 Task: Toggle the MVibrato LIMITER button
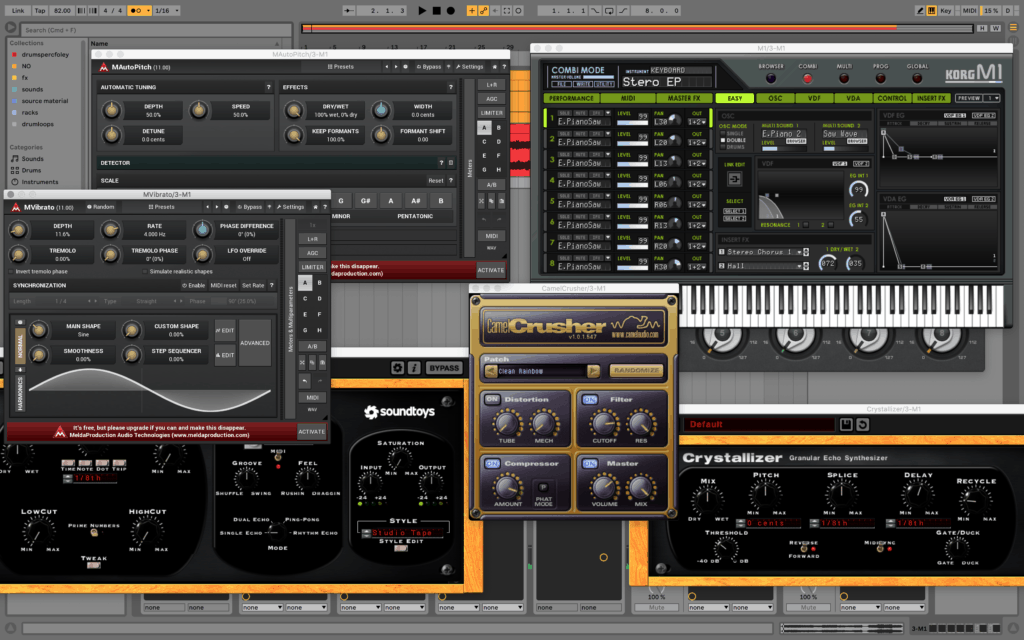pyautogui.click(x=312, y=267)
